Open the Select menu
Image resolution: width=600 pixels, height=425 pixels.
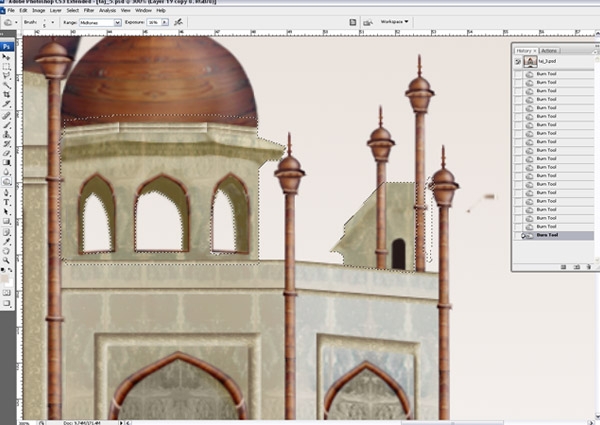73,10
